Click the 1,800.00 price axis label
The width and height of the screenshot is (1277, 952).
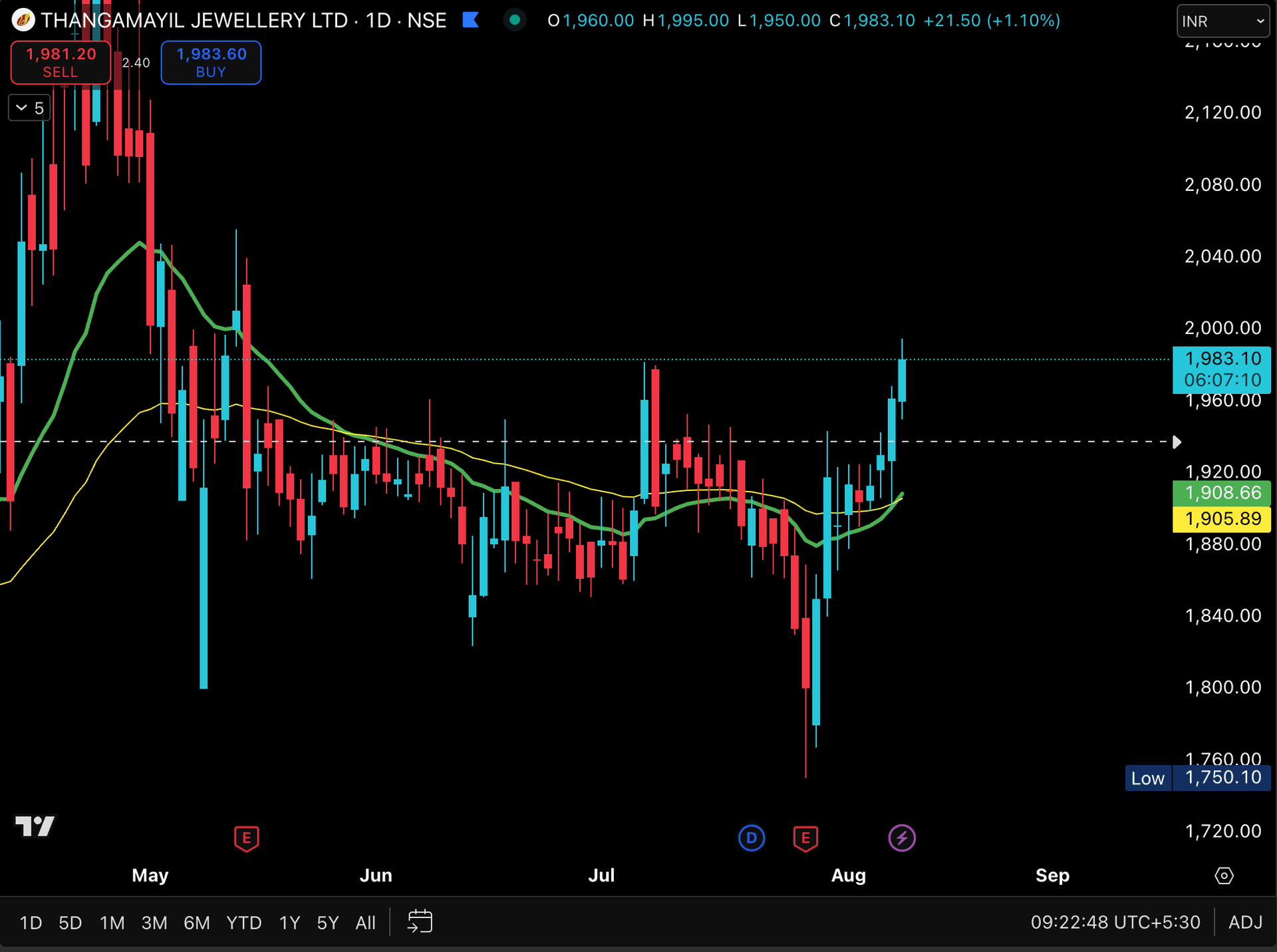(1222, 687)
